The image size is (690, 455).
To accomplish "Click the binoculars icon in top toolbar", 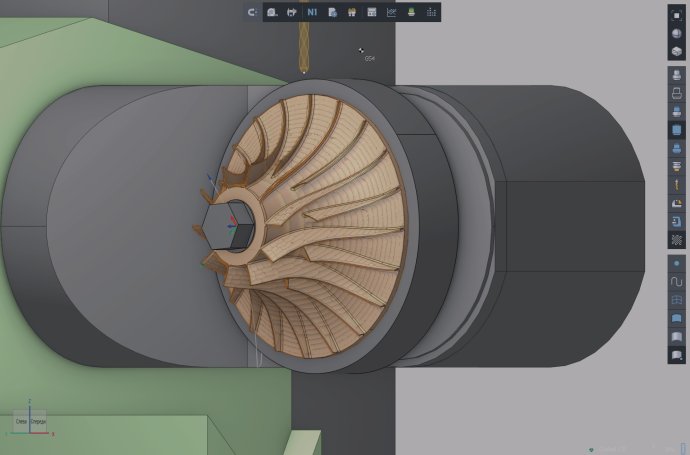I will [351, 12].
